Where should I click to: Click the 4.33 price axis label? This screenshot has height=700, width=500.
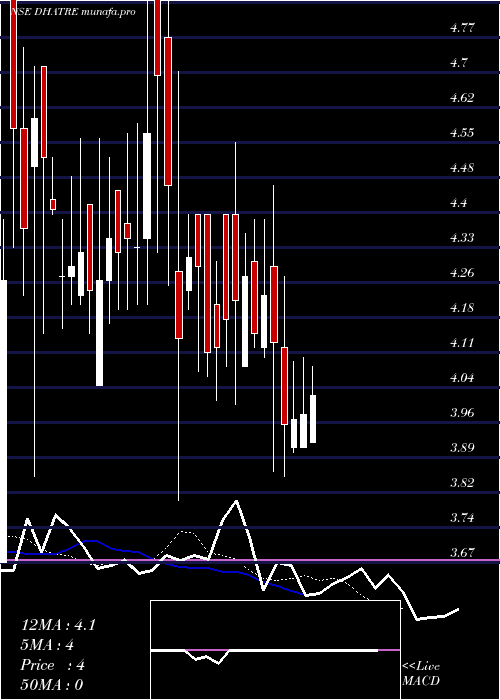point(462,238)
